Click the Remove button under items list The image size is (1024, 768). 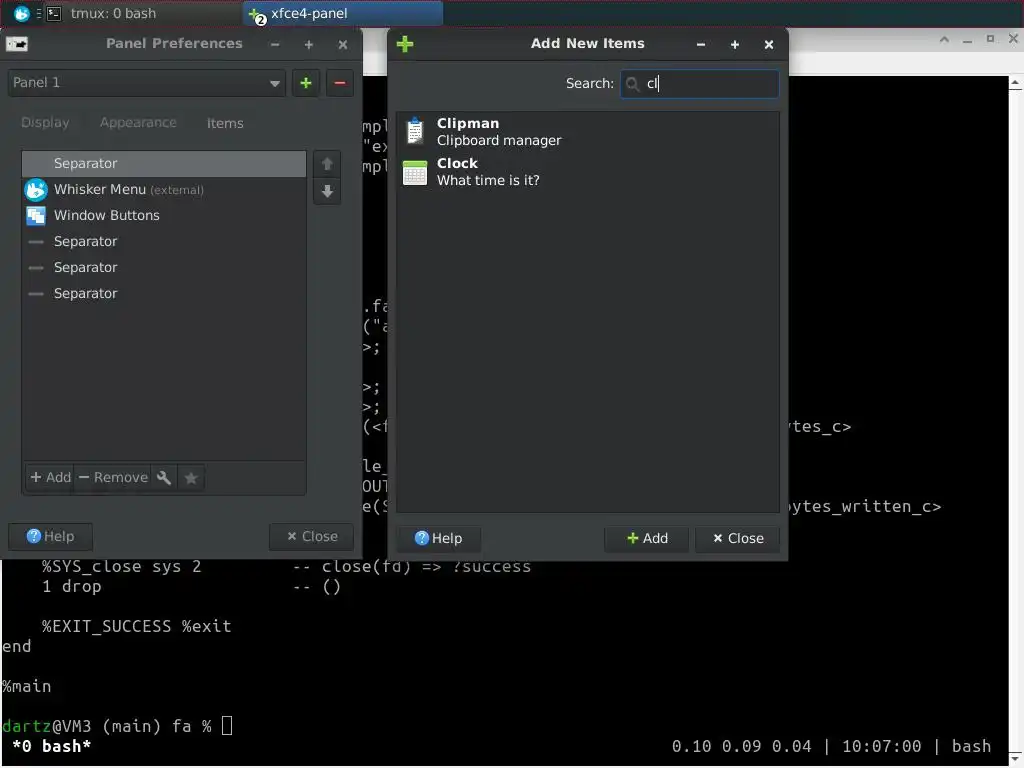[114, 478]
